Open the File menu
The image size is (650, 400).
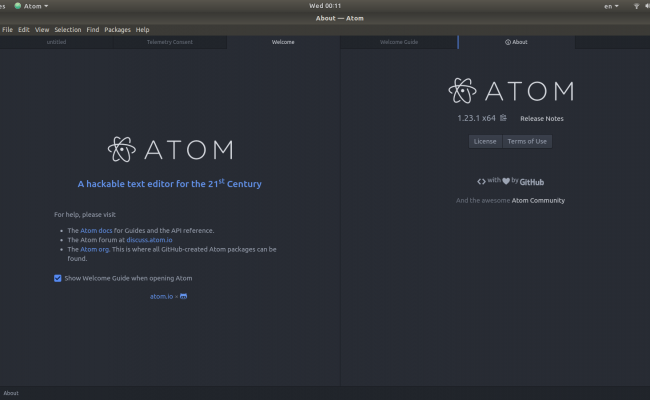(x=7, y=29)
